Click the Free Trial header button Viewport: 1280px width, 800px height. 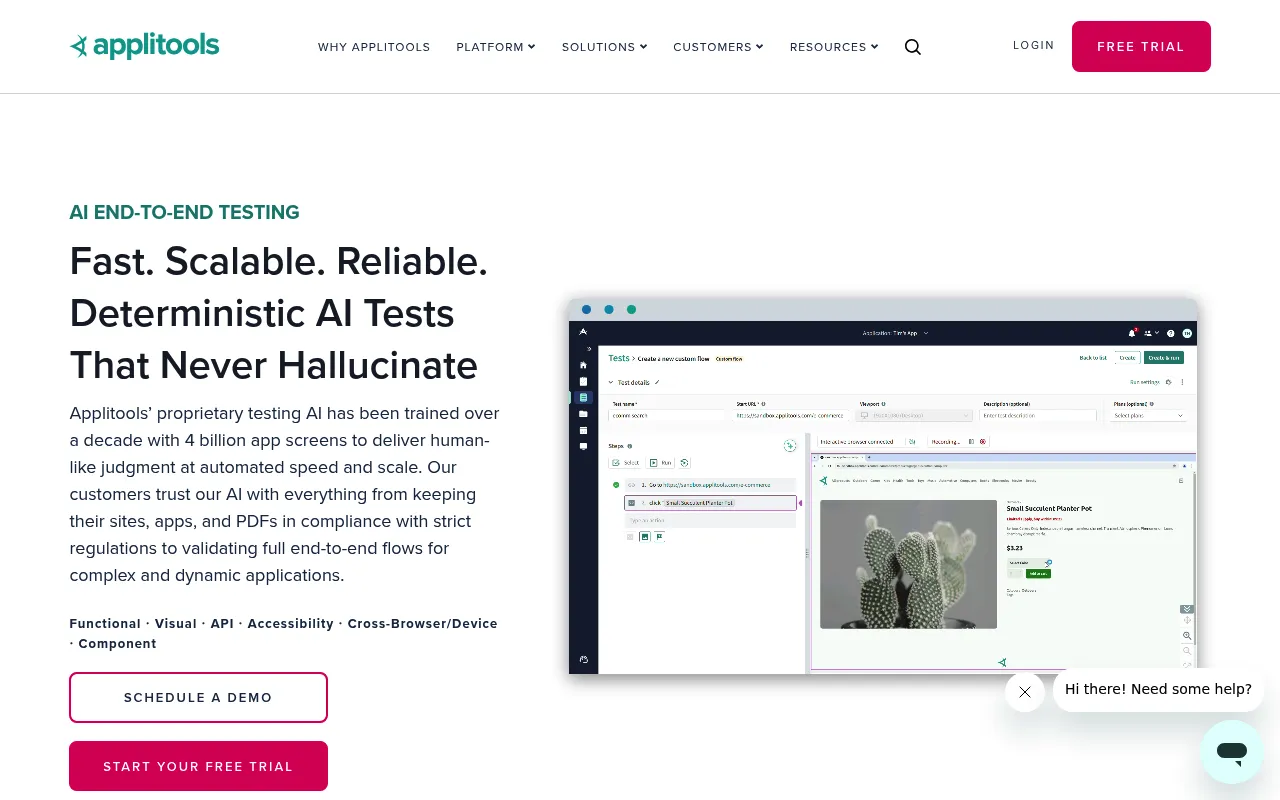[1141, 46]
